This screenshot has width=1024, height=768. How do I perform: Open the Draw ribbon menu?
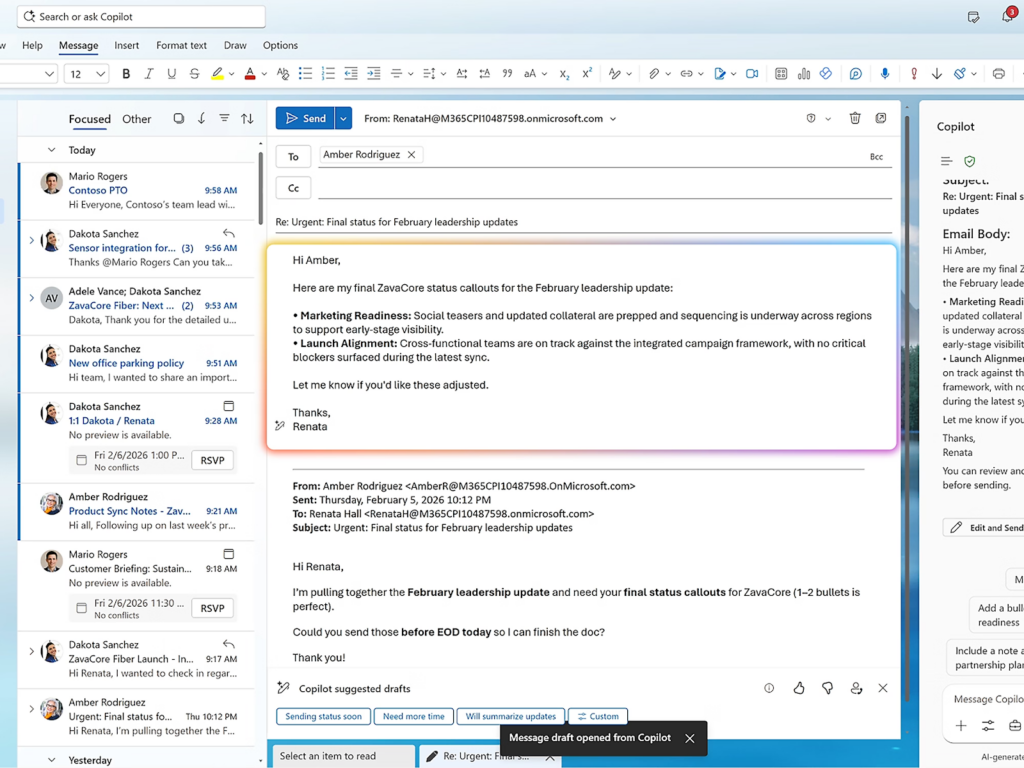(x=235, y=45)
